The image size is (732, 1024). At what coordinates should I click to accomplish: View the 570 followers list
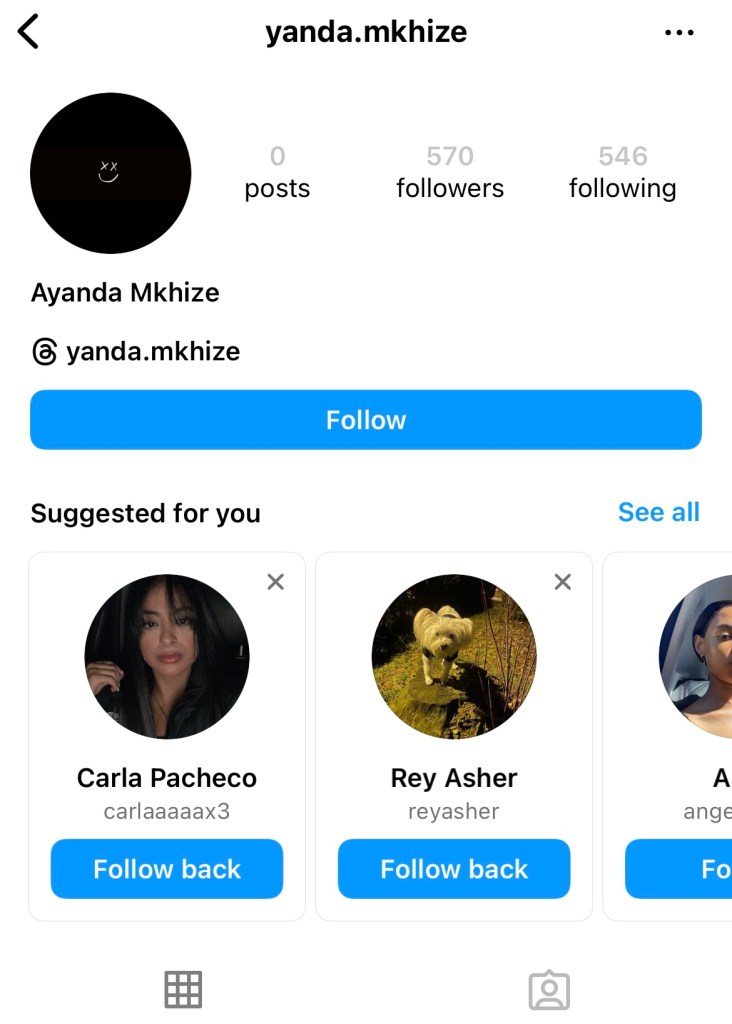[x=450, y=172]
